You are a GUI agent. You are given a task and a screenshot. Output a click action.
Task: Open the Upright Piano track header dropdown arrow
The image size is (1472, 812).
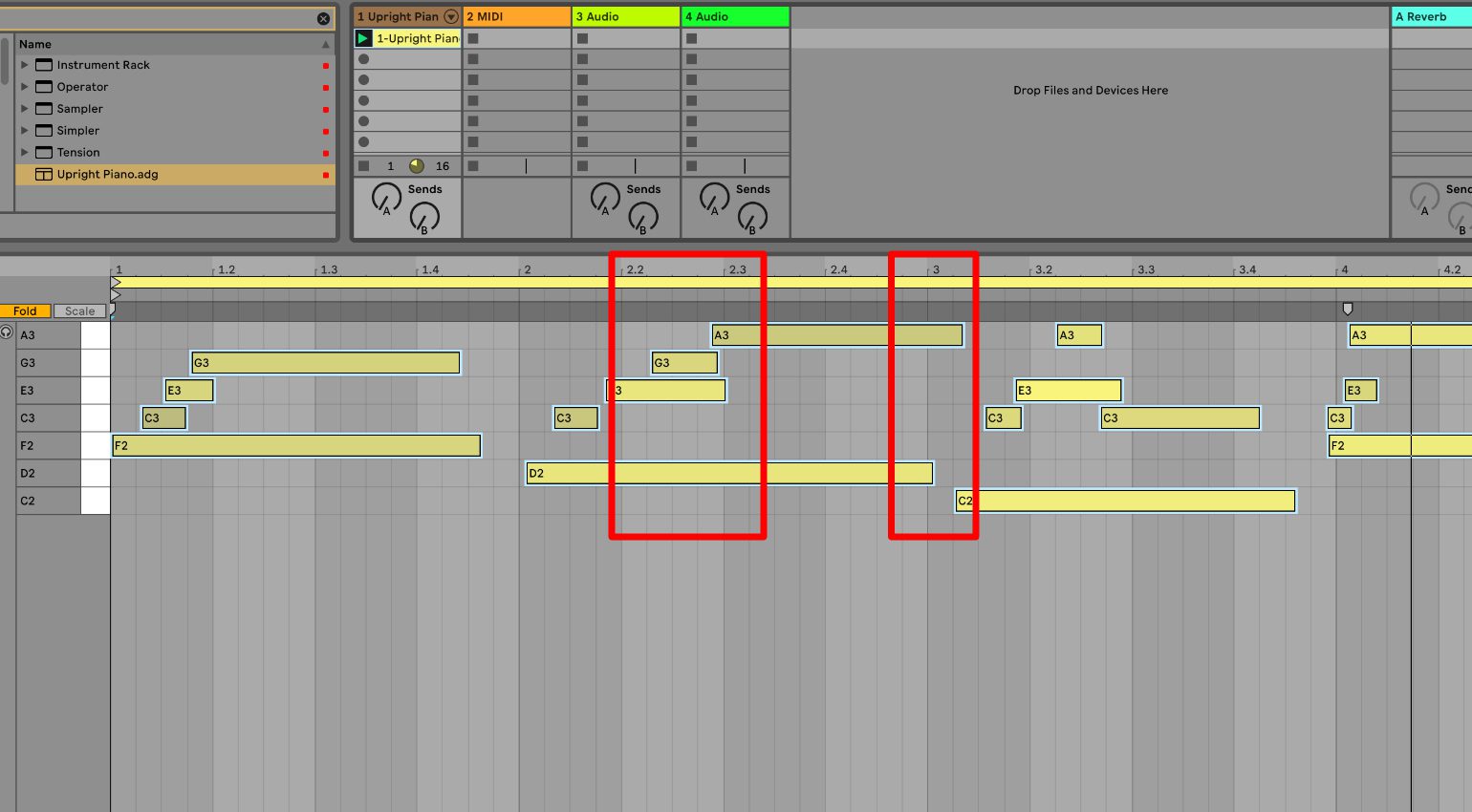click(x=449, y=16)
